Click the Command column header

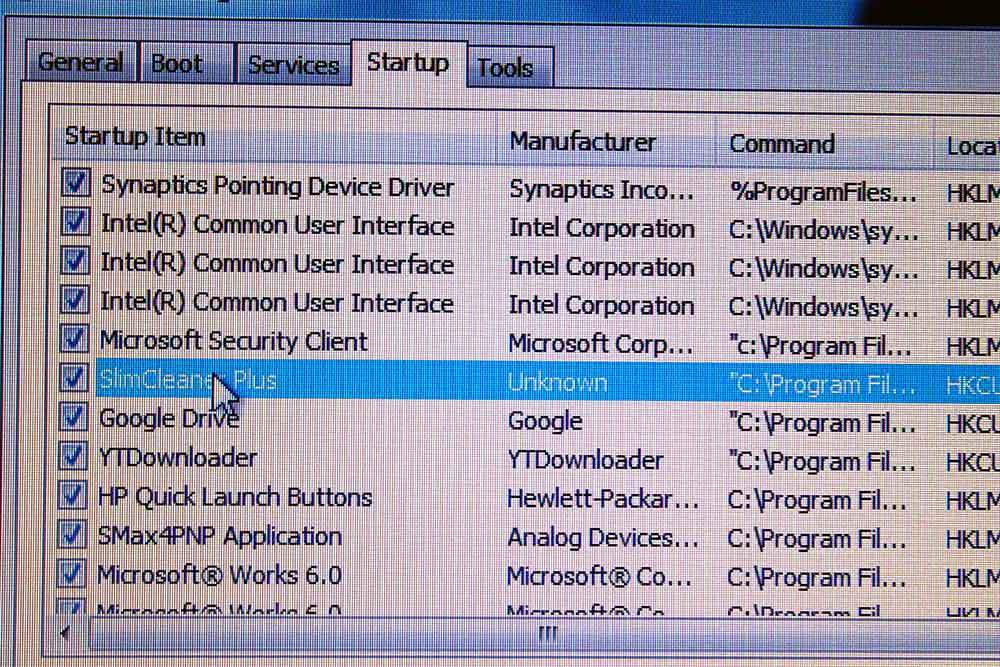[825, 144]
